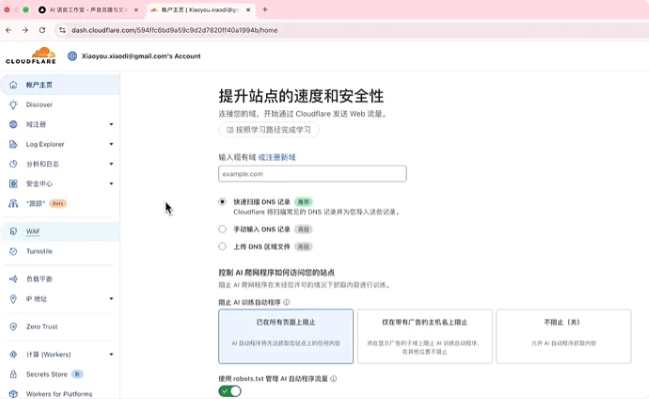The height and width of the screenshot is (399, 649).
Task: Expand the 计算 (Workers) section arrow
Action: coord(111,354)
